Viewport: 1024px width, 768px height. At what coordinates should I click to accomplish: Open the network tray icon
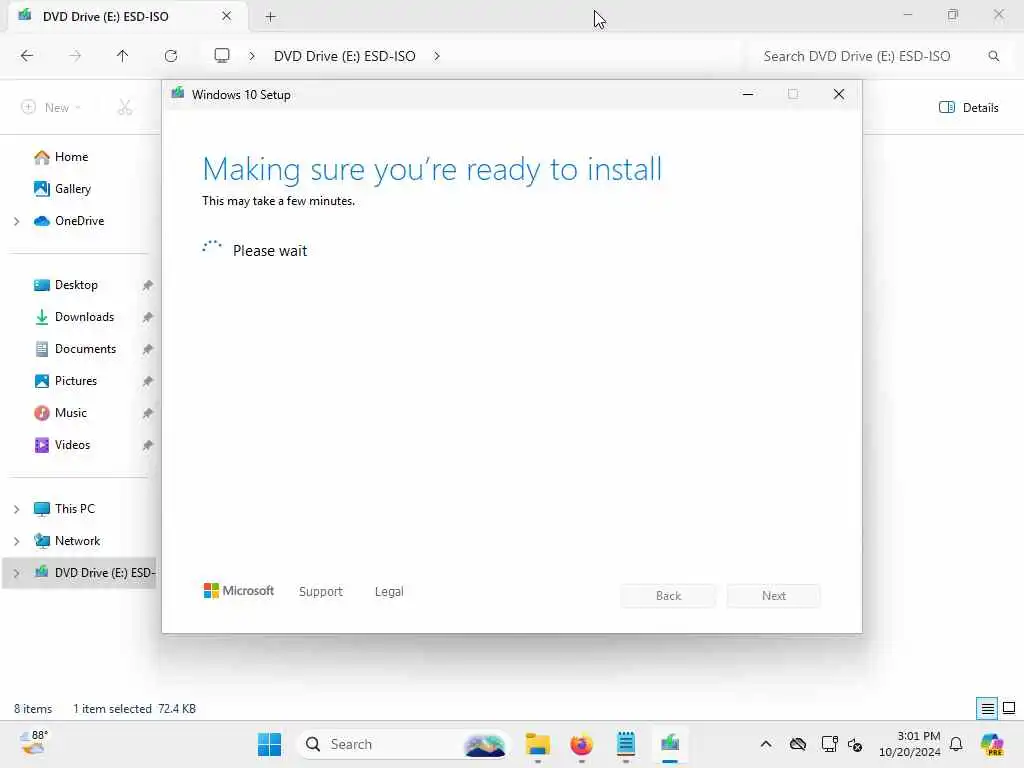pos(829,744)
